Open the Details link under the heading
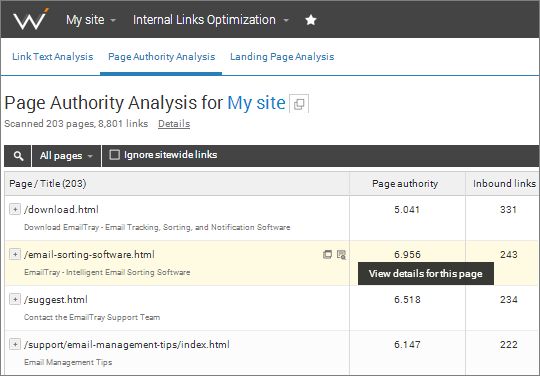This screenshot has height=376, width=540. 174,124
